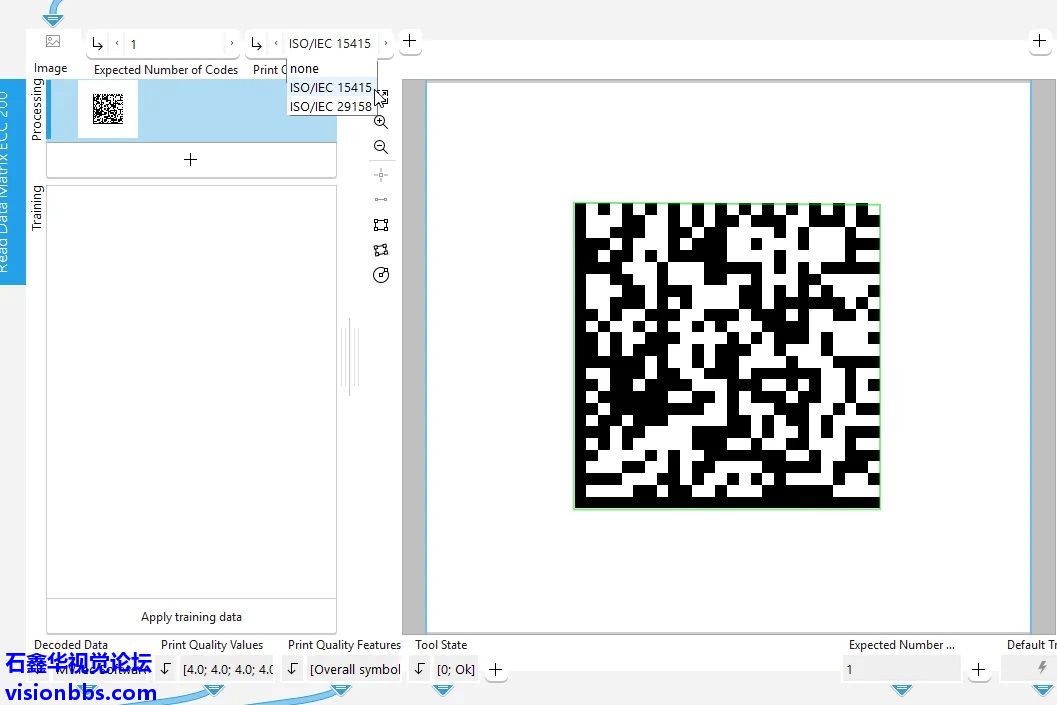This screenshot has height=705, width=1057.
Task: Click the zoom in magnifier icon
Action: [380, 122]
